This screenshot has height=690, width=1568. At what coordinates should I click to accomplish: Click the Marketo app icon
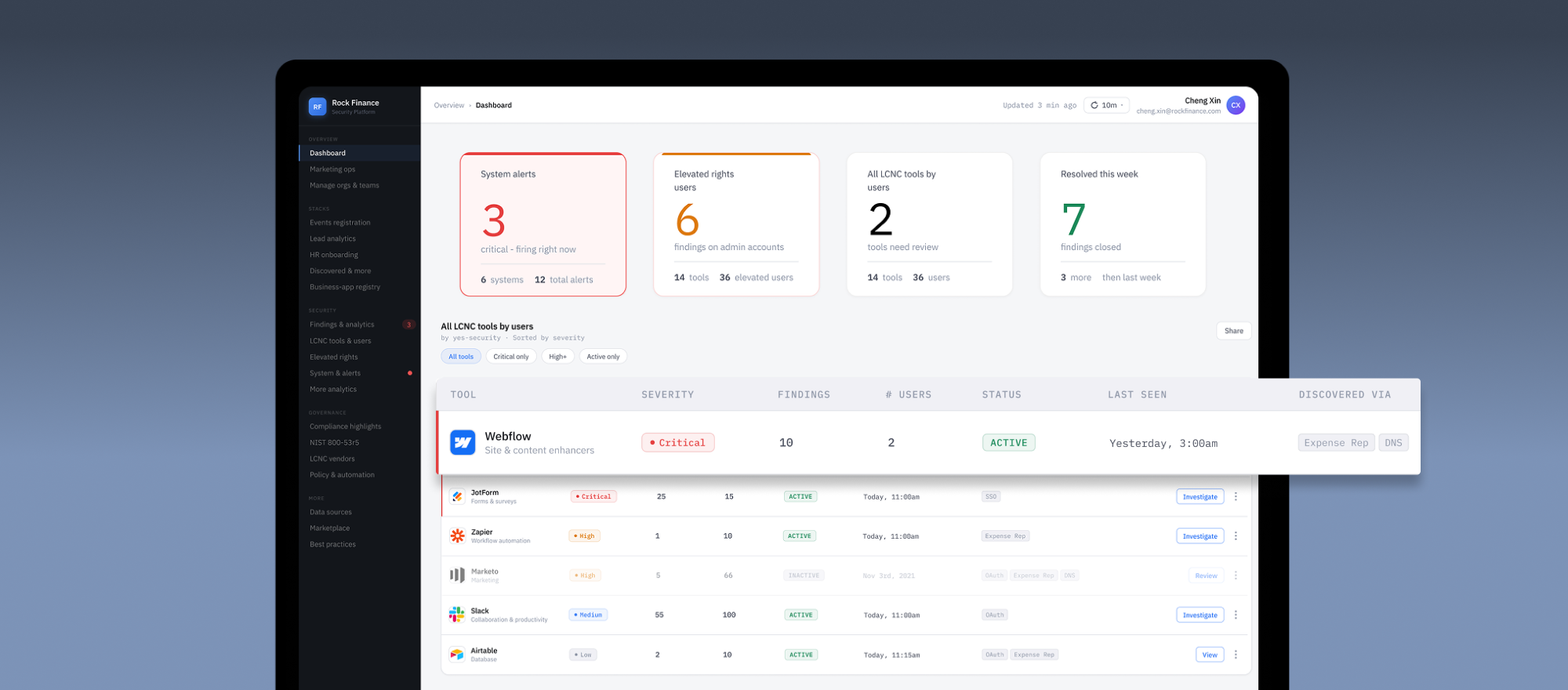tap(457, 576)
